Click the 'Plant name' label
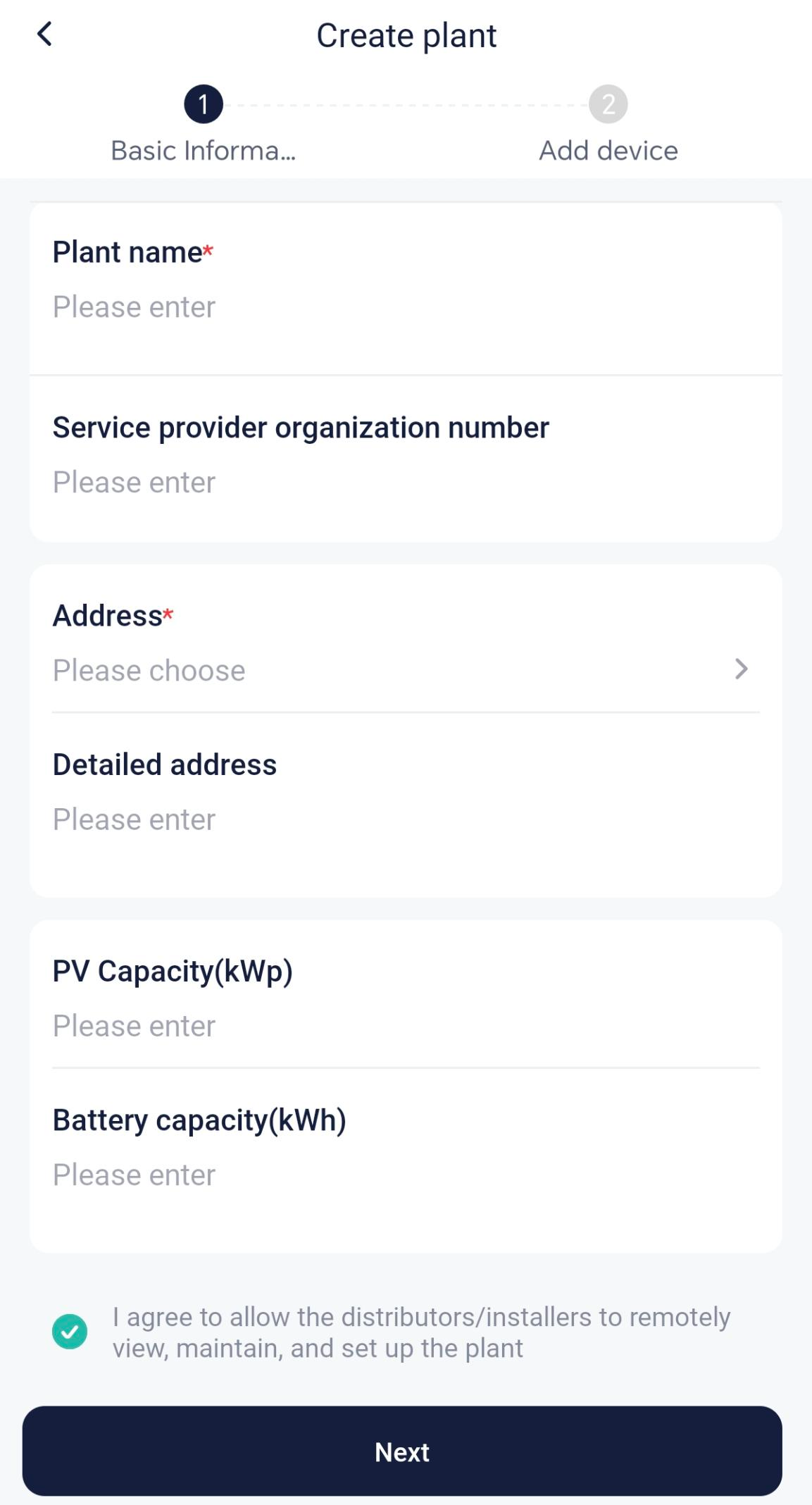 (127, 252)
